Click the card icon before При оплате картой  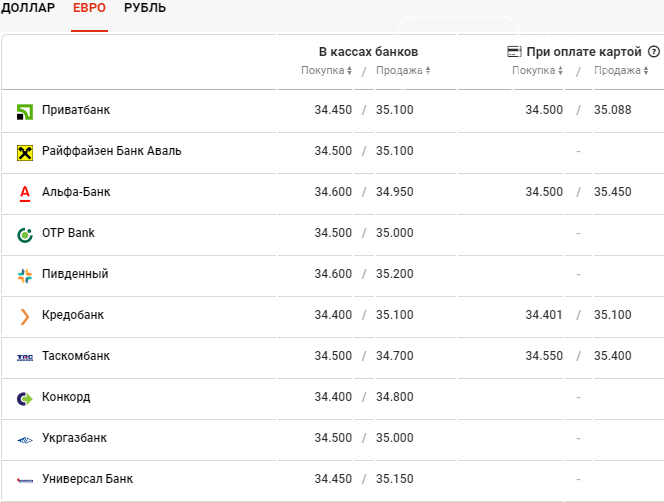coord(514,52)
